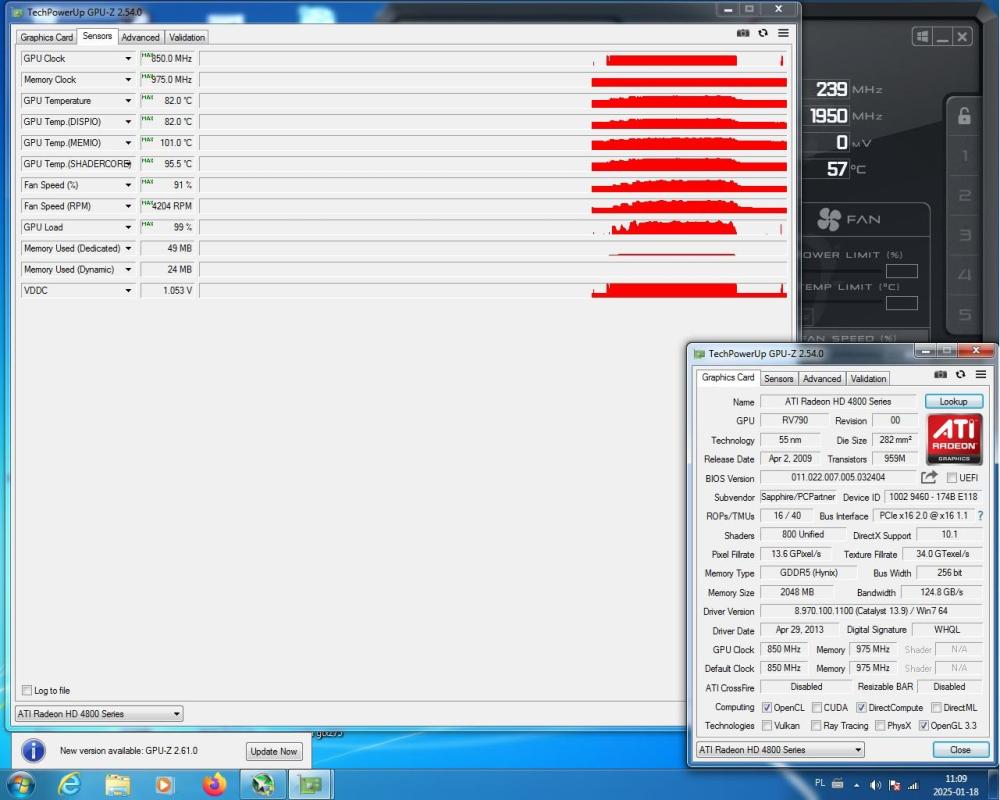The image size is (1000, 800).
Task: Open Firefox from the taskbar
Action: [x=214, y=784]
